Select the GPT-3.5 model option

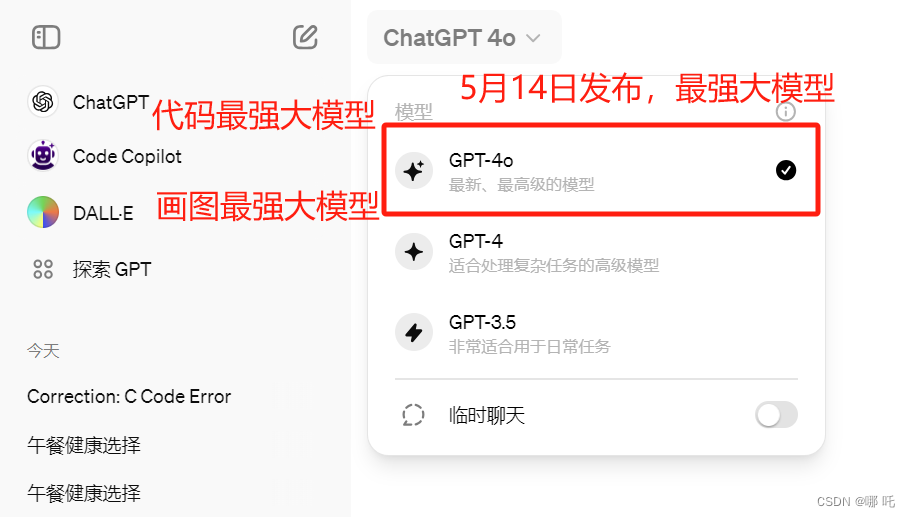click(597, 333)
